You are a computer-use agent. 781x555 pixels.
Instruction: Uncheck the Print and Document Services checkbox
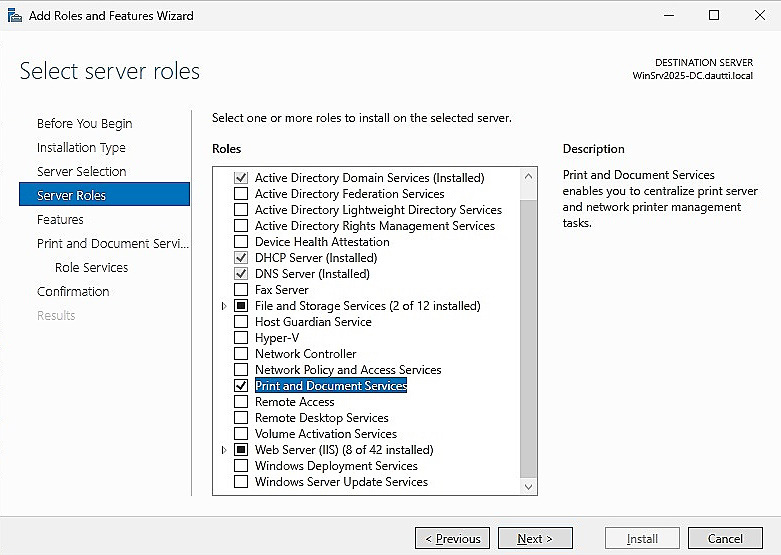pyautogui.click(x=241, y=386)
